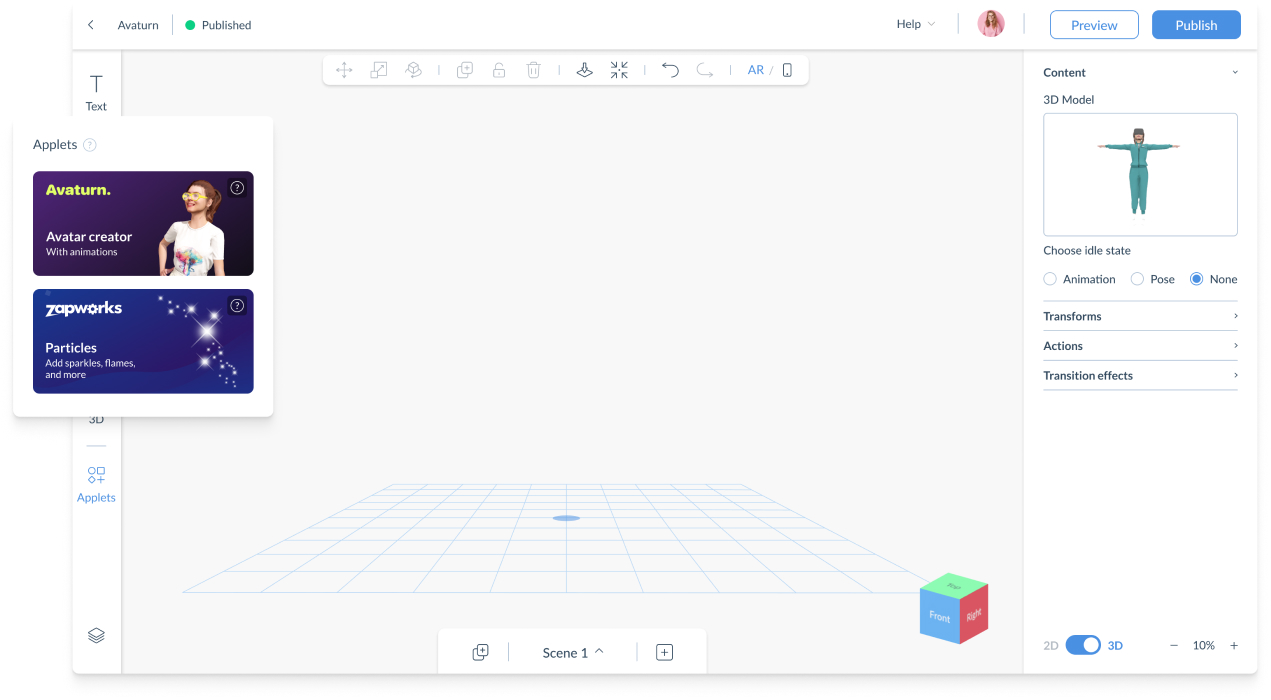The height and width of the screenshot is (700, 1271).
Task: Open the Applets panel in the sidebar
Action: point(96,483)
